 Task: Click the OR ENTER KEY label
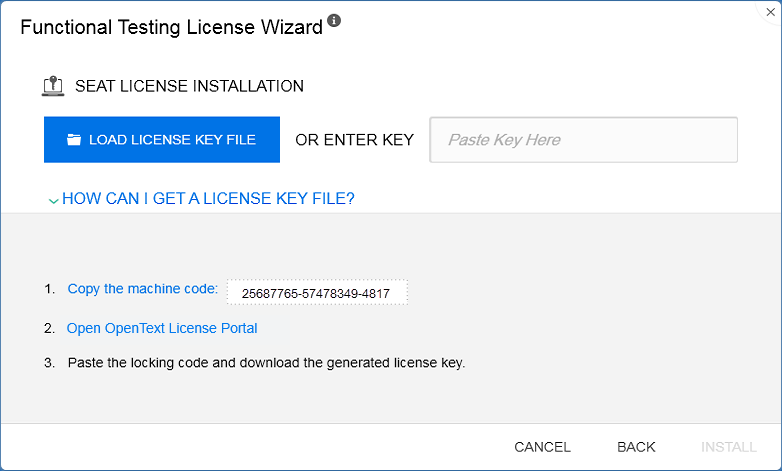point(354,140)
